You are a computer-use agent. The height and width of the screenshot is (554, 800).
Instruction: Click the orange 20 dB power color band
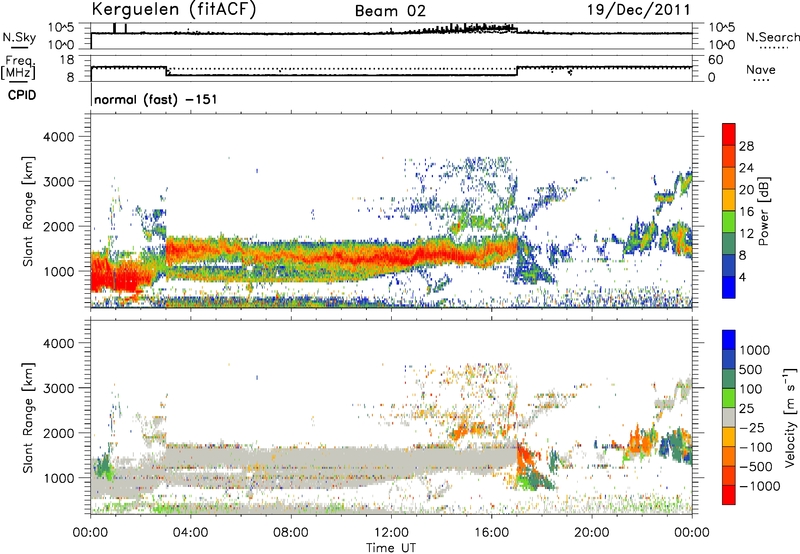point(729,178)
